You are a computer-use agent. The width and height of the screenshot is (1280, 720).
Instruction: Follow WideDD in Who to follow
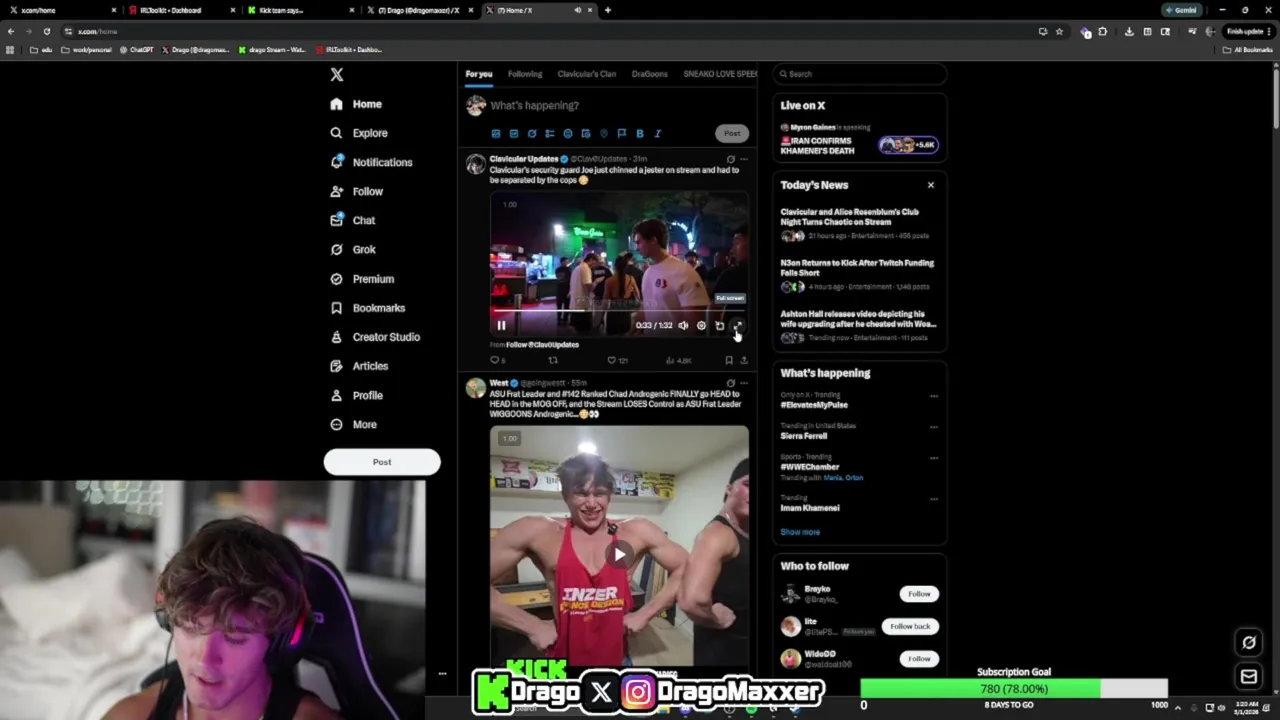(x=919, y=658)
